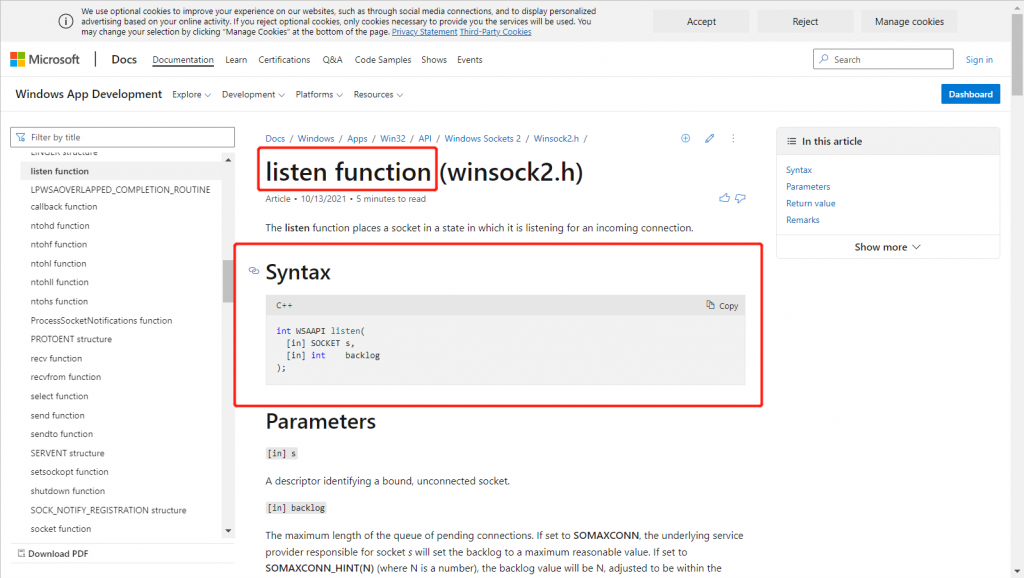Open sendto function entry
Image resolution: width=1024 pixels, height=578 pixels.
61,434
